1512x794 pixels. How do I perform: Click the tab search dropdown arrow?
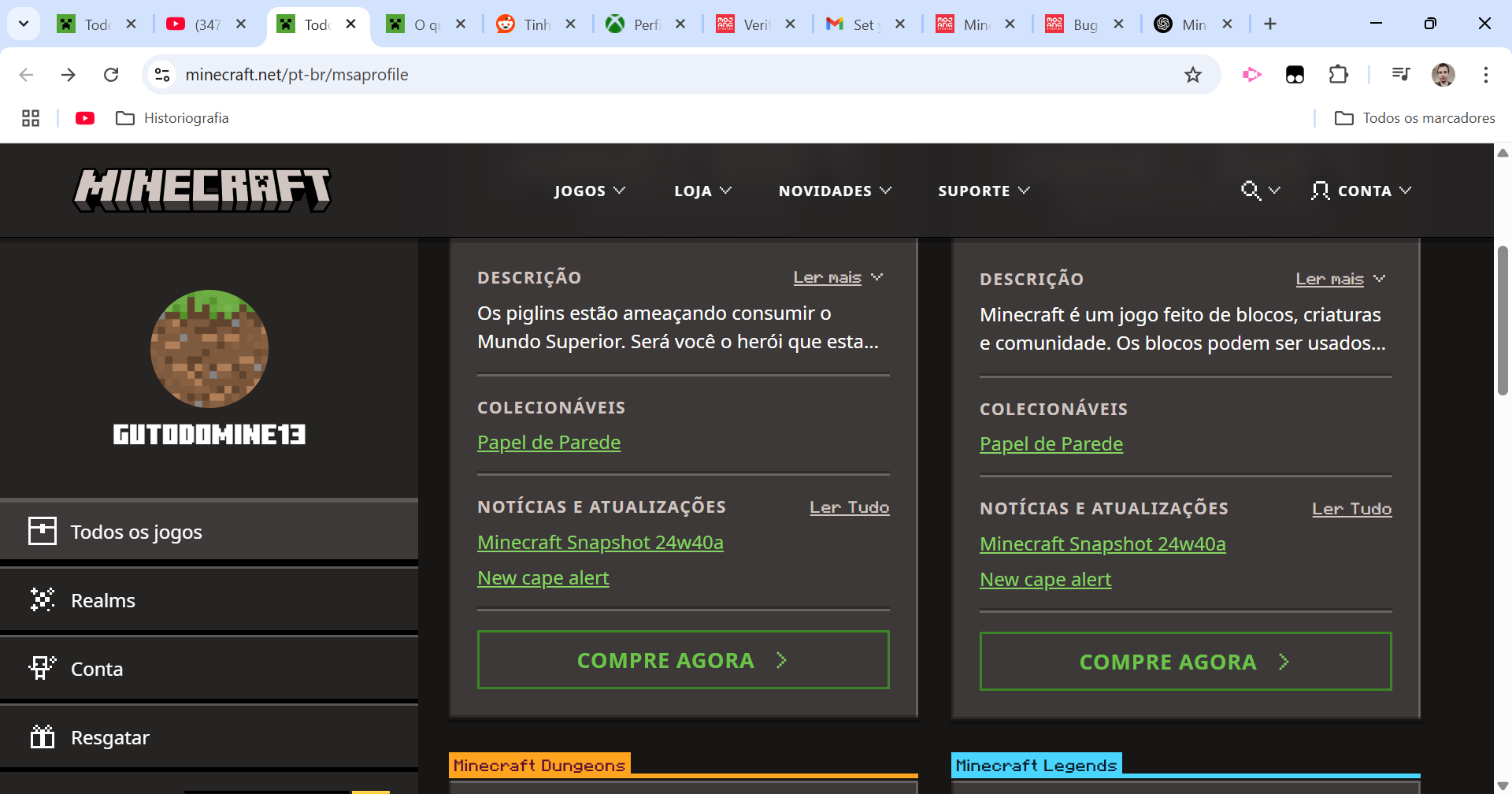[x=24, y=24]
